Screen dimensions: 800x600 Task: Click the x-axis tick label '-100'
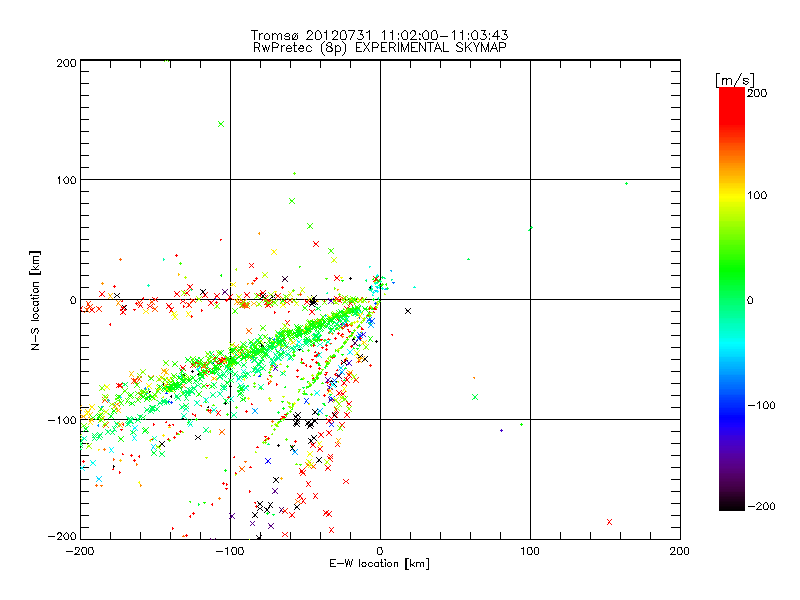coord(230,551)
